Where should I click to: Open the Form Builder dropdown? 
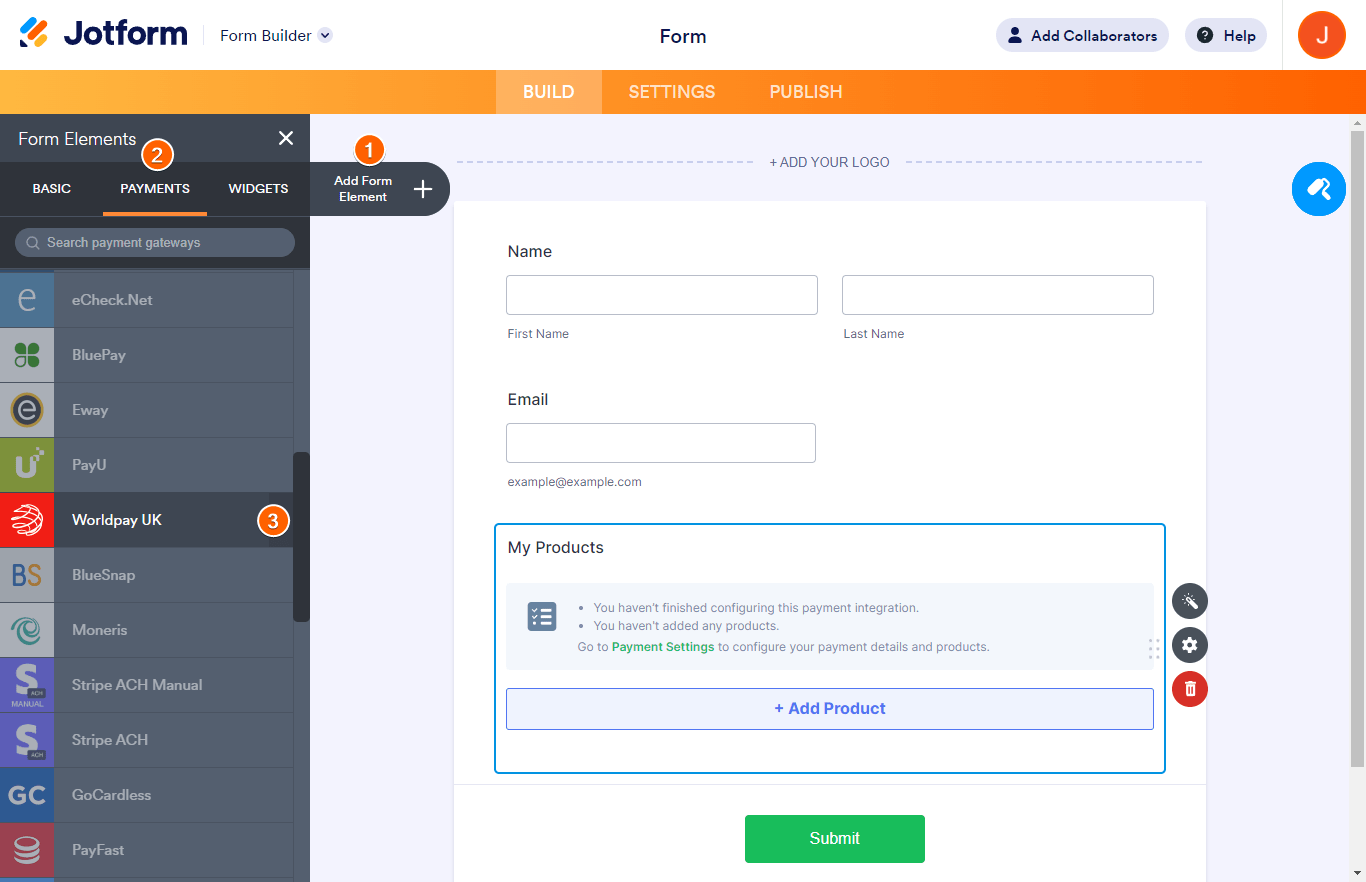pyautogui.click(x=275, y=35)
